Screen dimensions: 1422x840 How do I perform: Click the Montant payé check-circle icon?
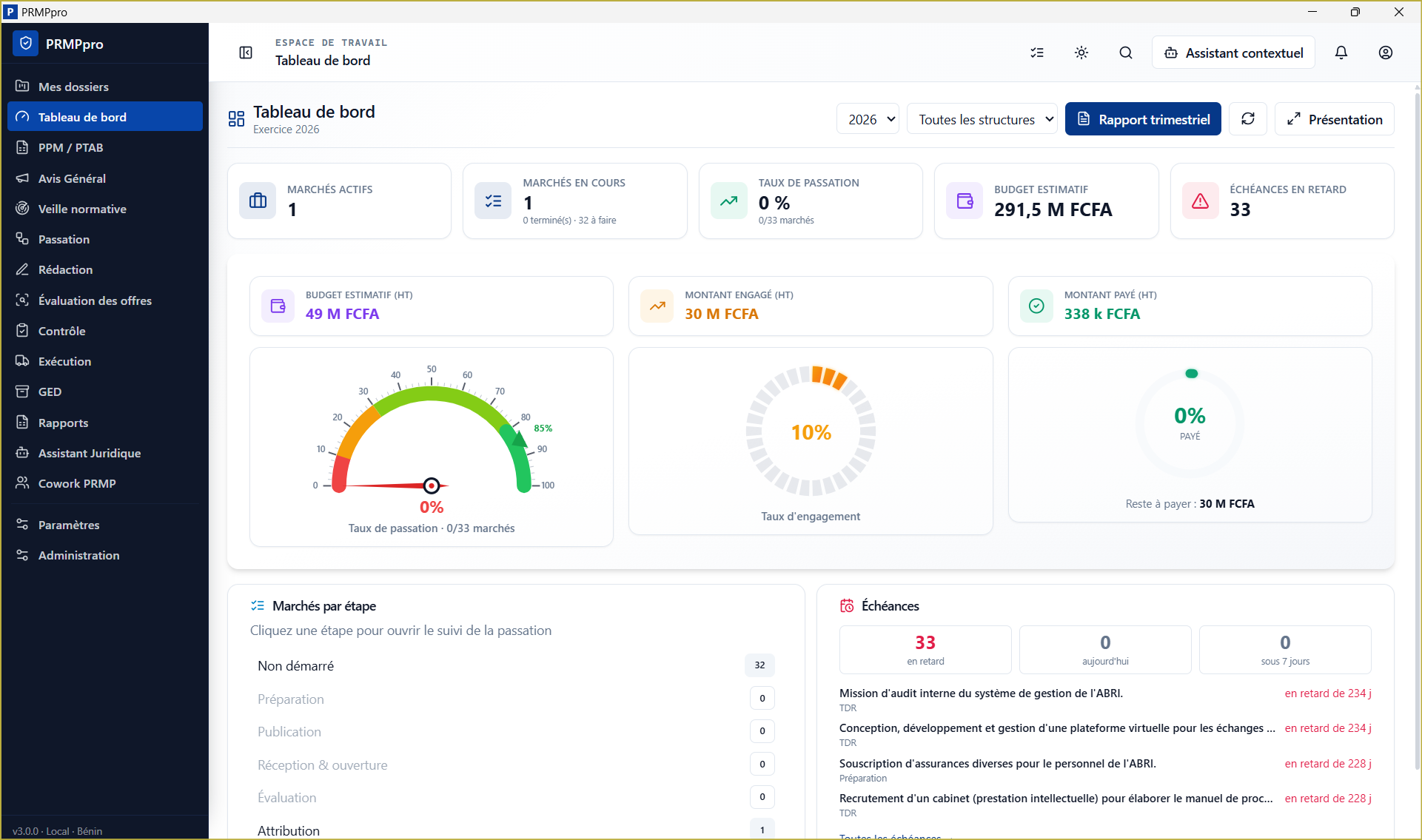pyautogui.click(x=1036, y=306)
